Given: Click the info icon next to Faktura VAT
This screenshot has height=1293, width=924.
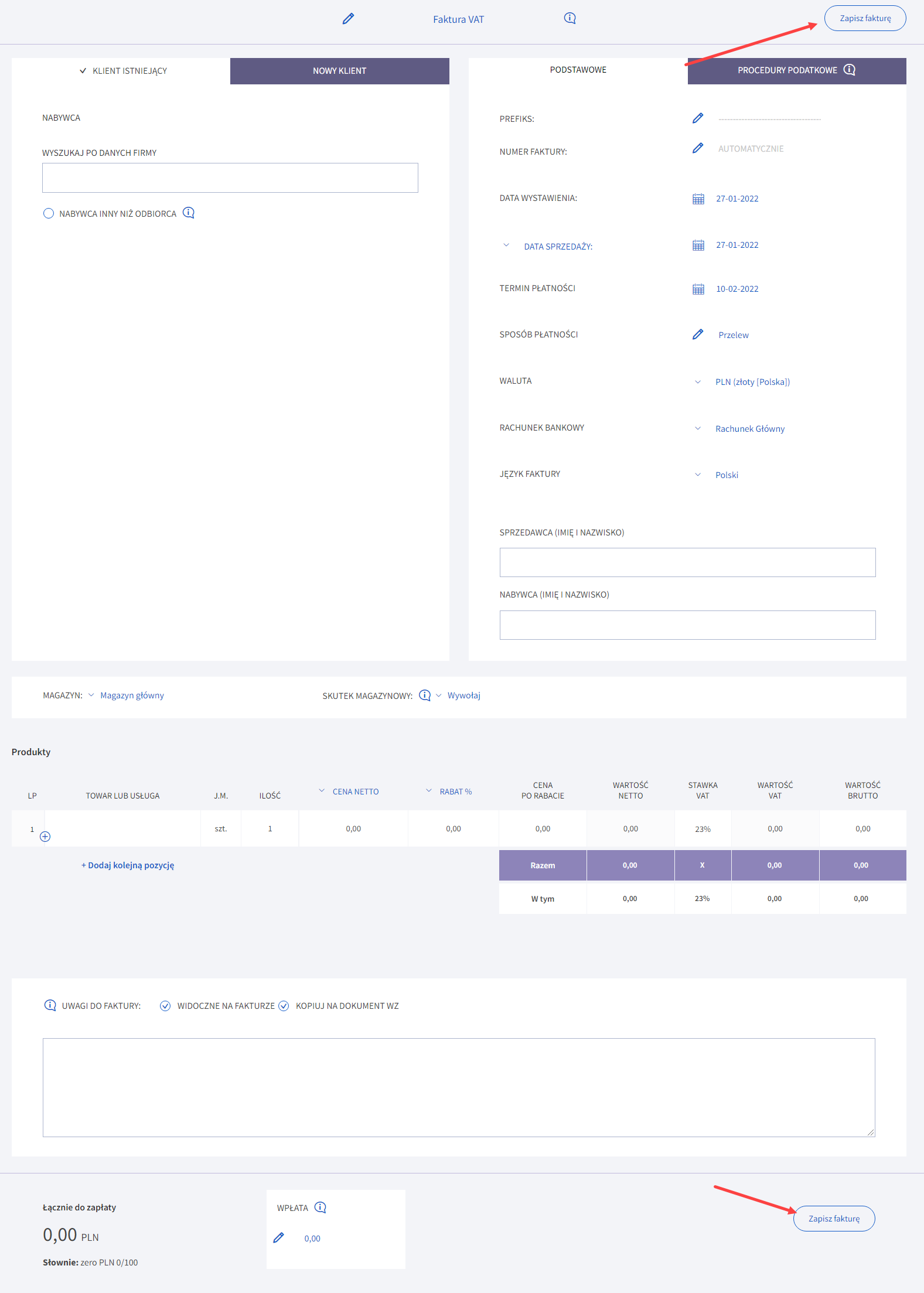Looking at the screenshot, I should (x=570, y=18).
